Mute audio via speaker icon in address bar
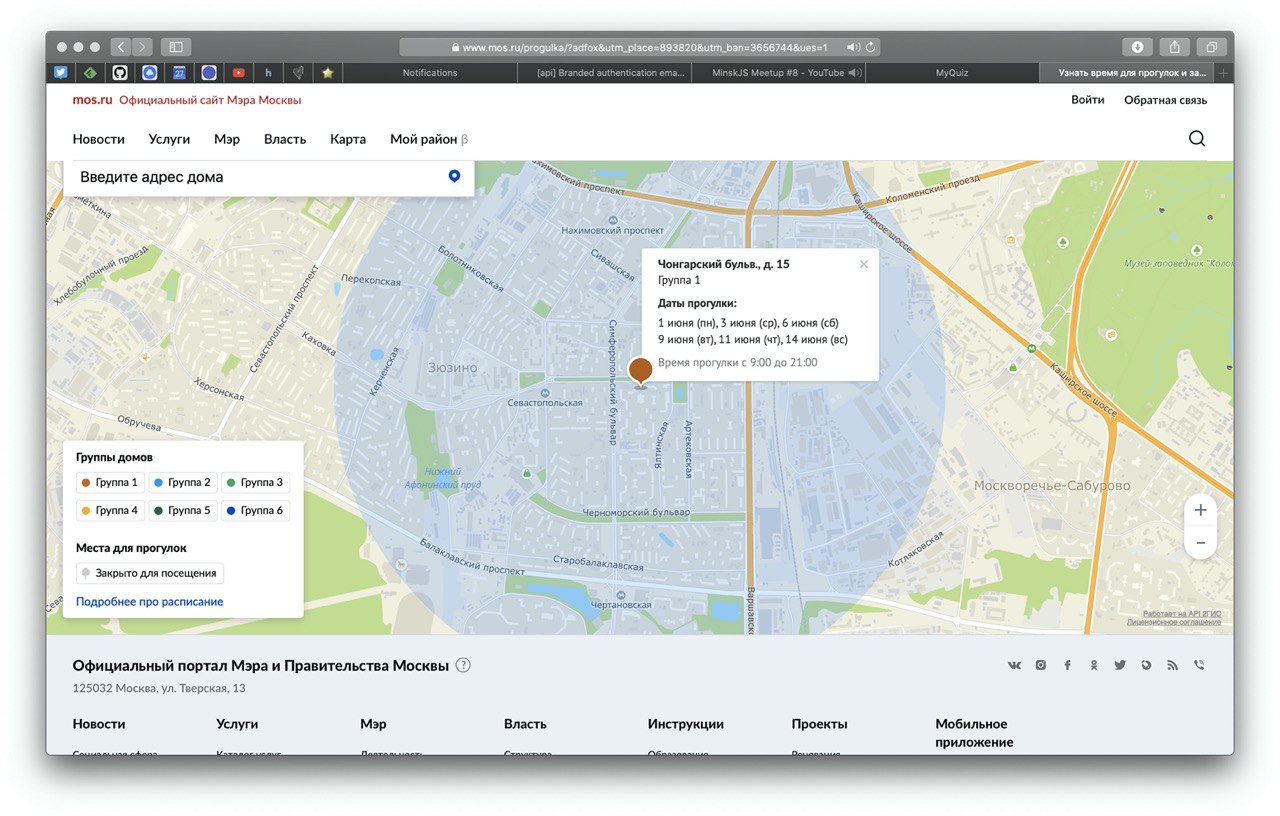Viewport: 1280px width, 816px height. [853, 47]
